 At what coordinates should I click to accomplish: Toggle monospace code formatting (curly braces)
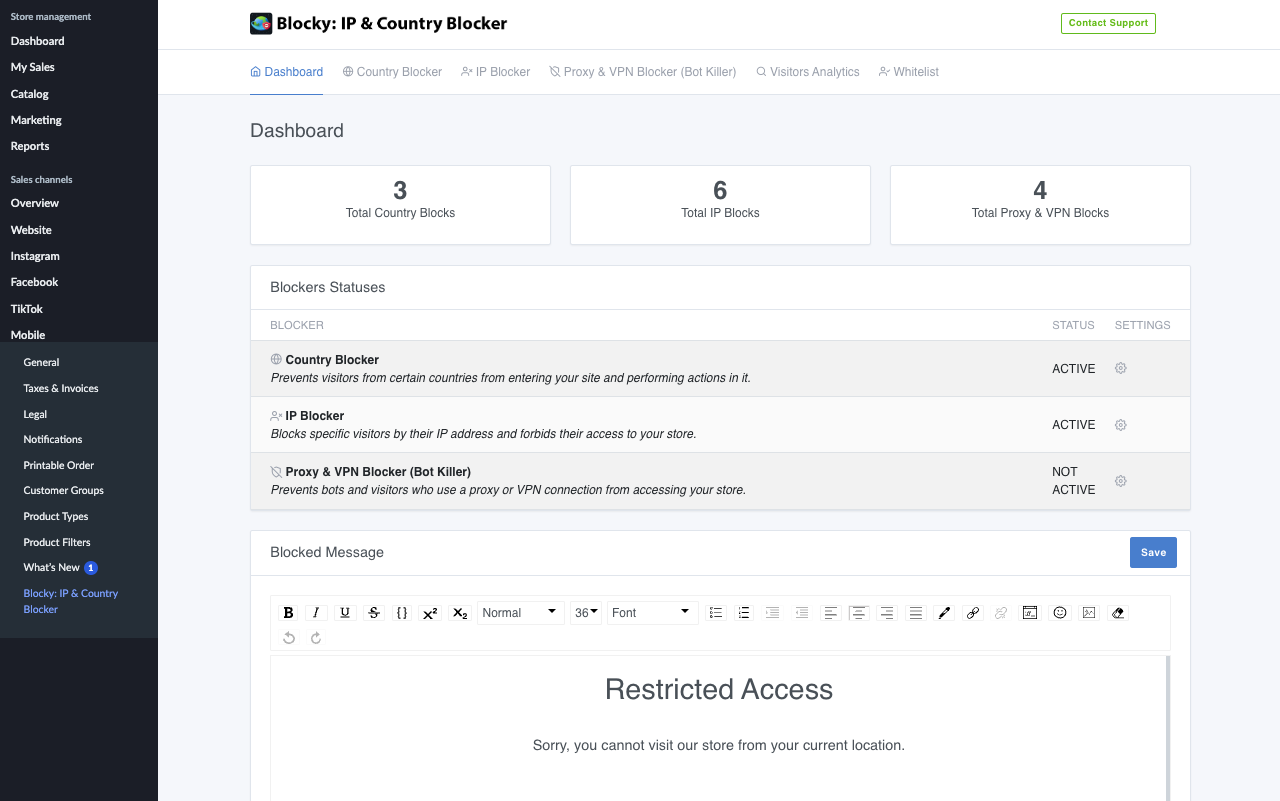[402, 613]
